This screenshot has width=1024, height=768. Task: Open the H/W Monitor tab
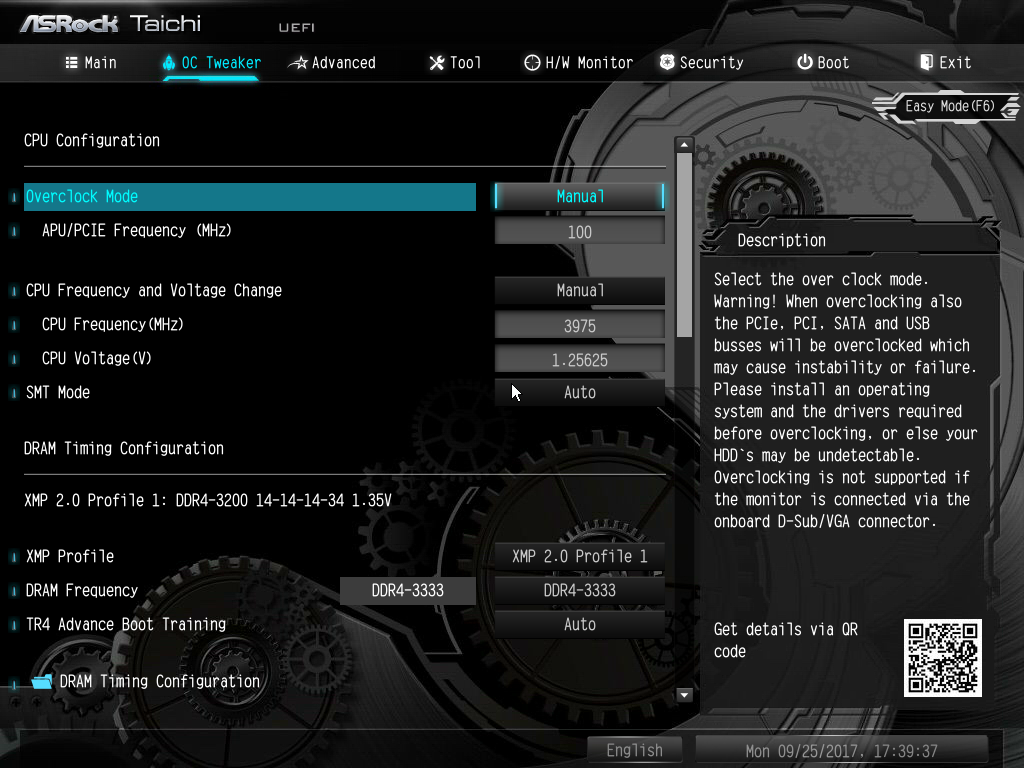pos(579,63)
